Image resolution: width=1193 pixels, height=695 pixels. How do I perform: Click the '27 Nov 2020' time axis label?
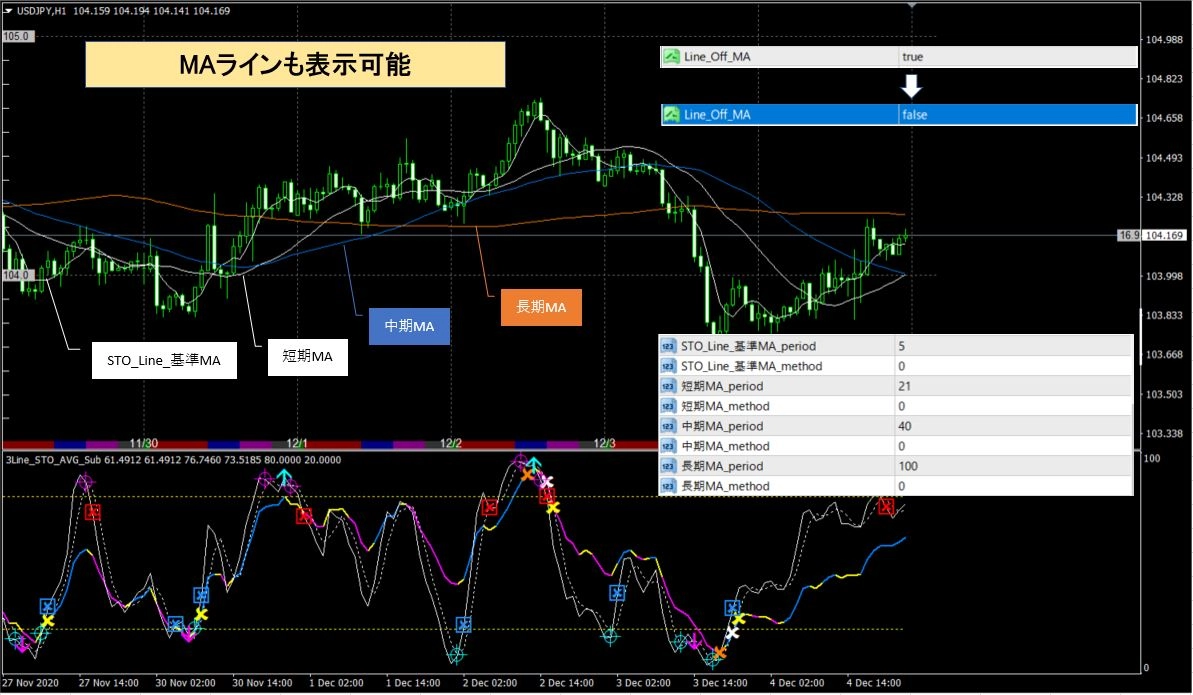[30, 683]
